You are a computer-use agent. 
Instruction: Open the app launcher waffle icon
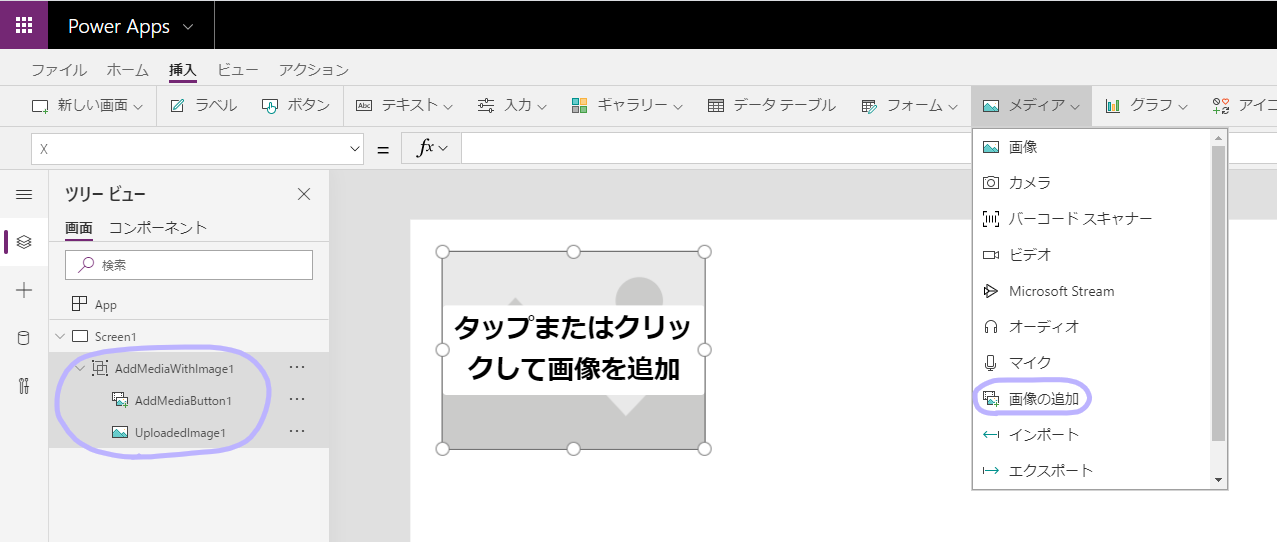(x=24, y=25)
